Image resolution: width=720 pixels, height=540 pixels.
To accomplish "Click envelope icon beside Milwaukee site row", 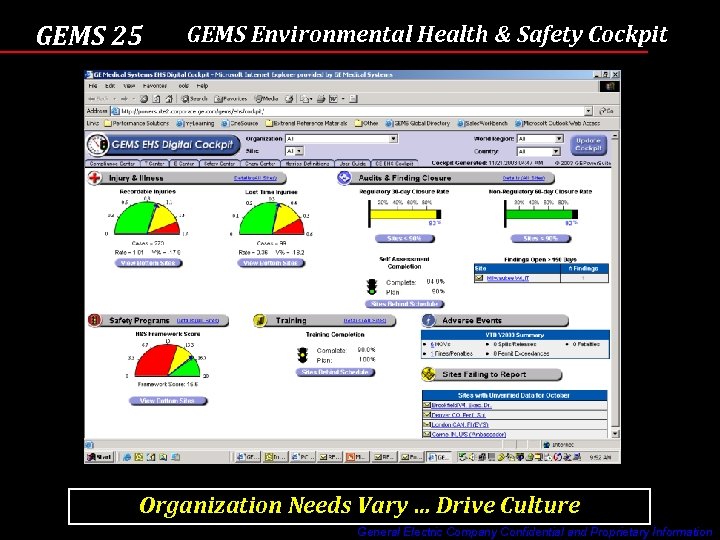I will [479, 278].
